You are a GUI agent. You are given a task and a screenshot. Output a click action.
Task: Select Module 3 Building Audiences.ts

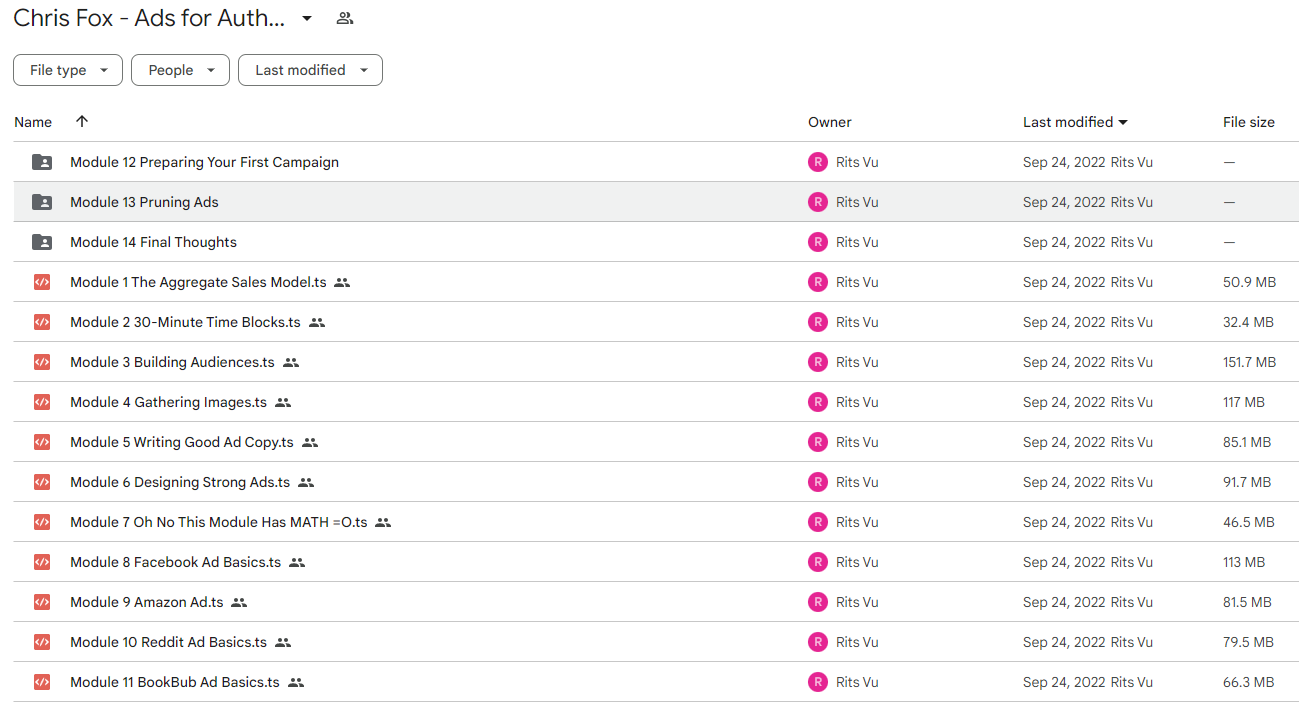pos(172,362)
